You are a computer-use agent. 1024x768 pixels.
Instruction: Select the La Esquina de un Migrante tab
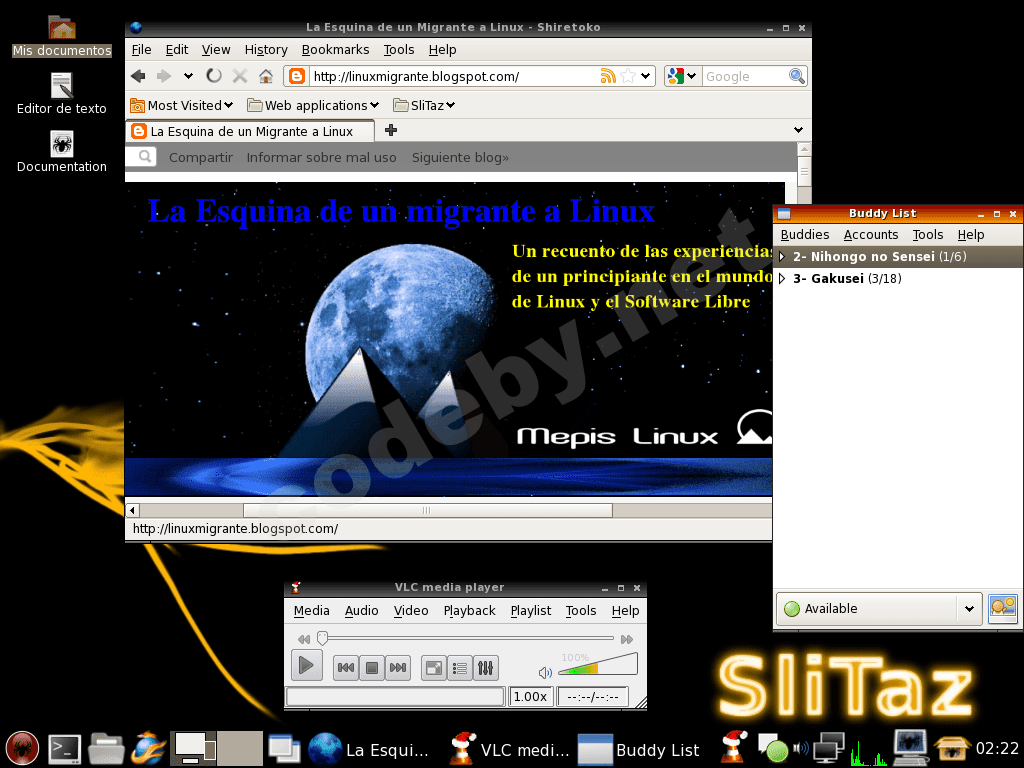tap(251, 131)
